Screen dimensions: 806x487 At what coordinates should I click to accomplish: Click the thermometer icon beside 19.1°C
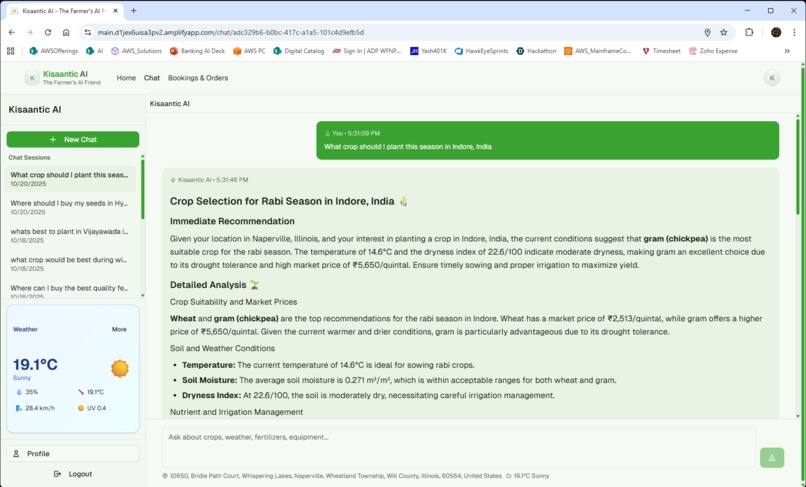[x=81, y=392]
